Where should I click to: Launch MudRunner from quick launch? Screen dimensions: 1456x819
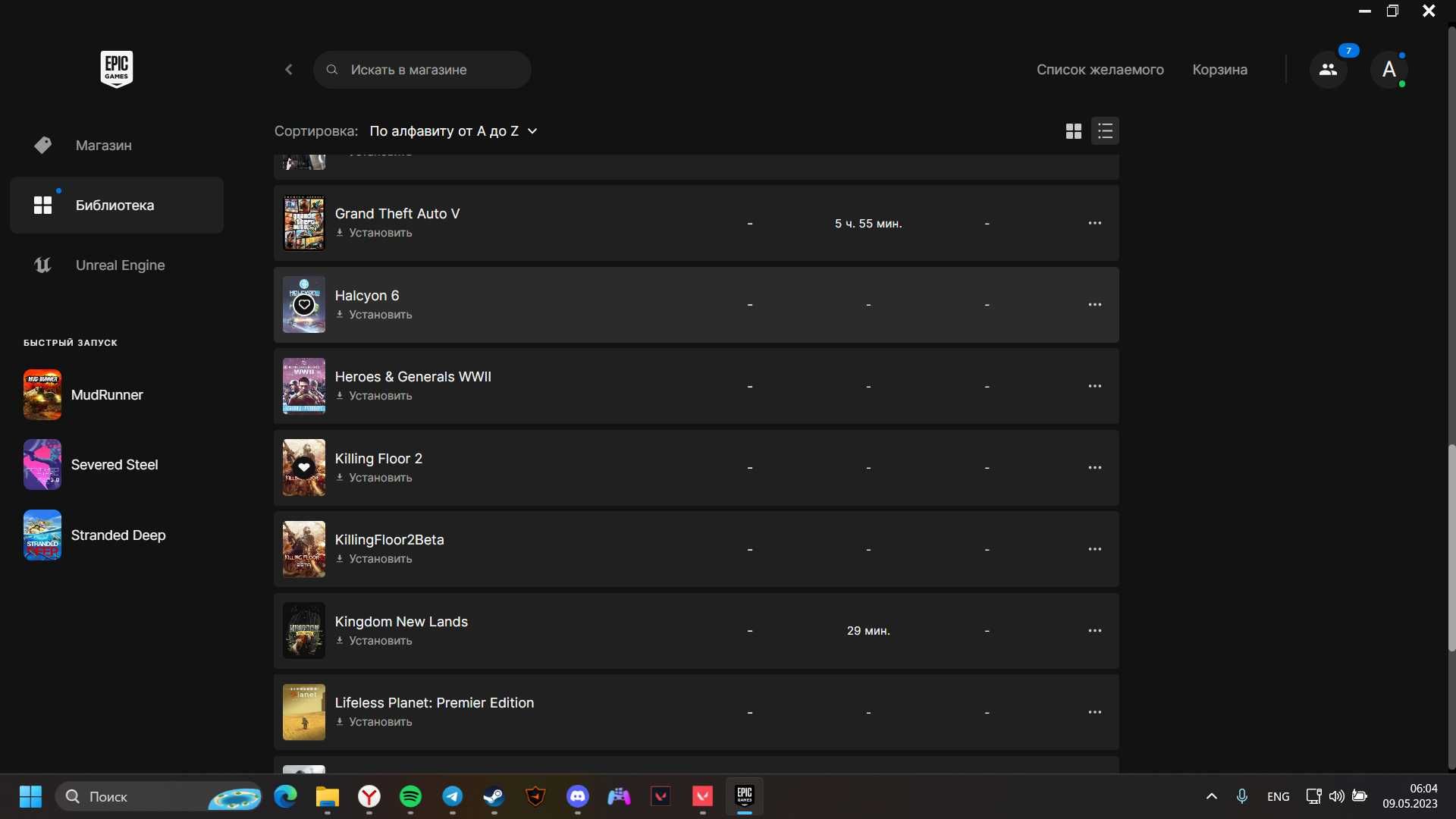point(83,394)
